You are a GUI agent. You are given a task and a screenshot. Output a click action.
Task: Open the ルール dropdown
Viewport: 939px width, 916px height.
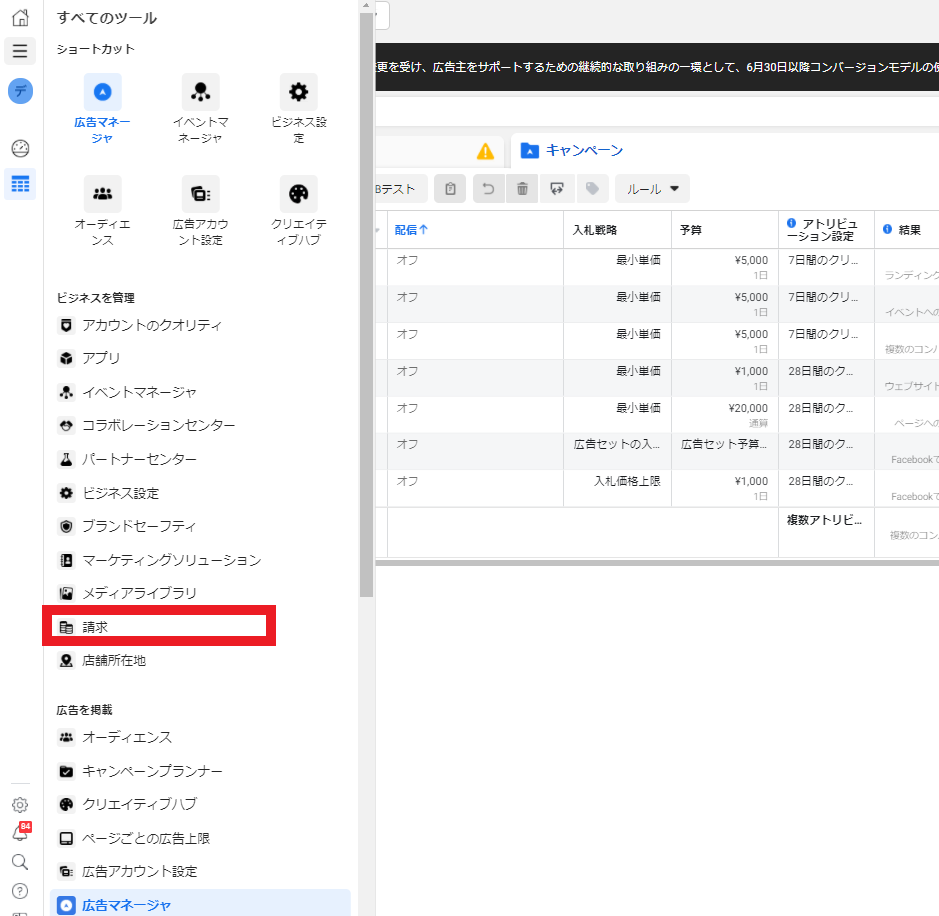pos(652,189)
